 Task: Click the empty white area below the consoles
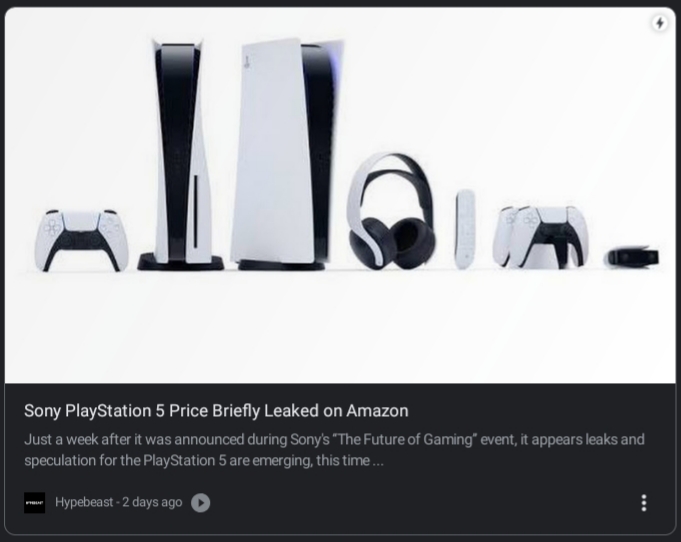[340, 330]
